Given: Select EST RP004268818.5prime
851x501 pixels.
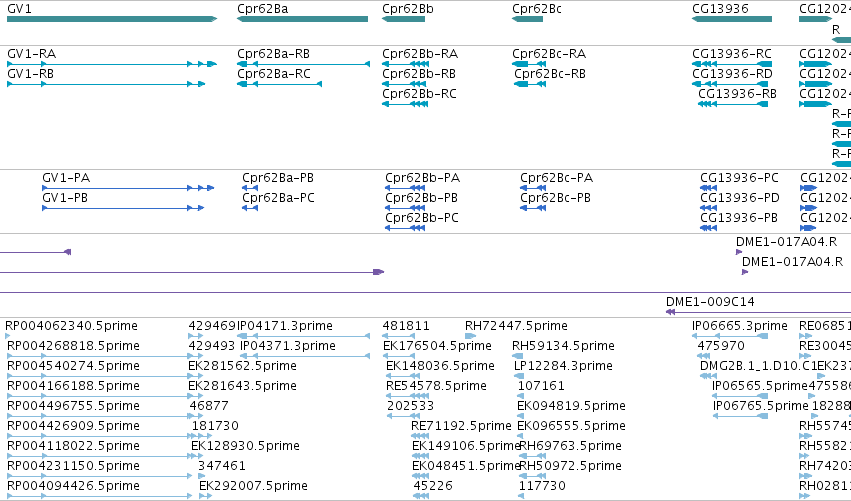Looking at the screenshot, I should coord(73,346).
